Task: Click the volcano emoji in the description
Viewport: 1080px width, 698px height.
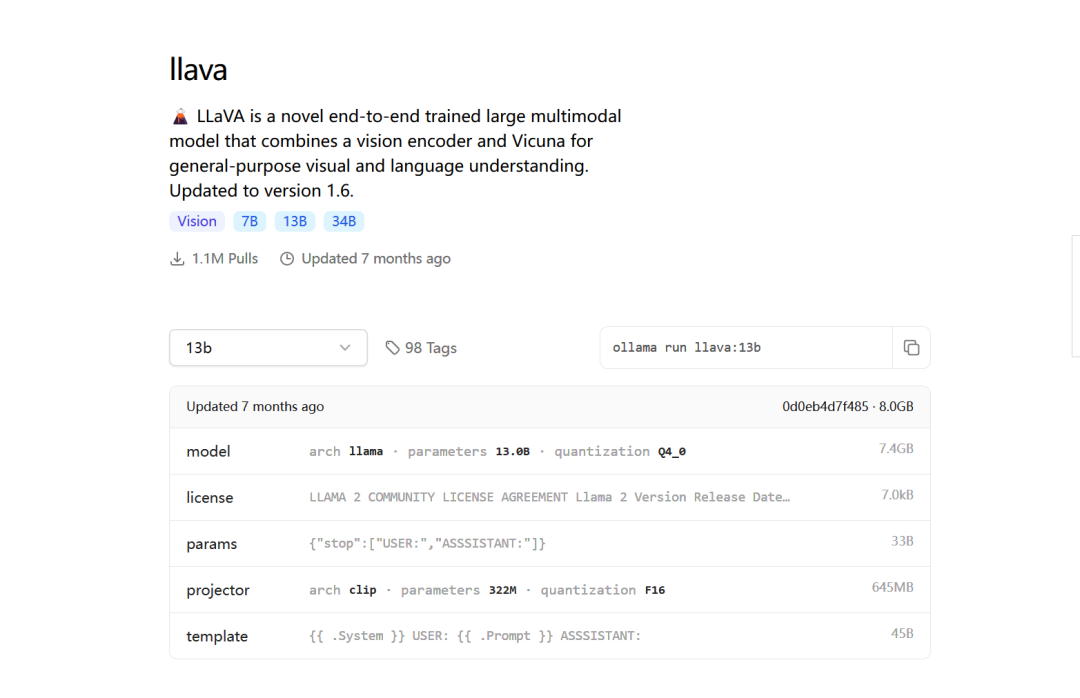Action: tap(180, 117)
